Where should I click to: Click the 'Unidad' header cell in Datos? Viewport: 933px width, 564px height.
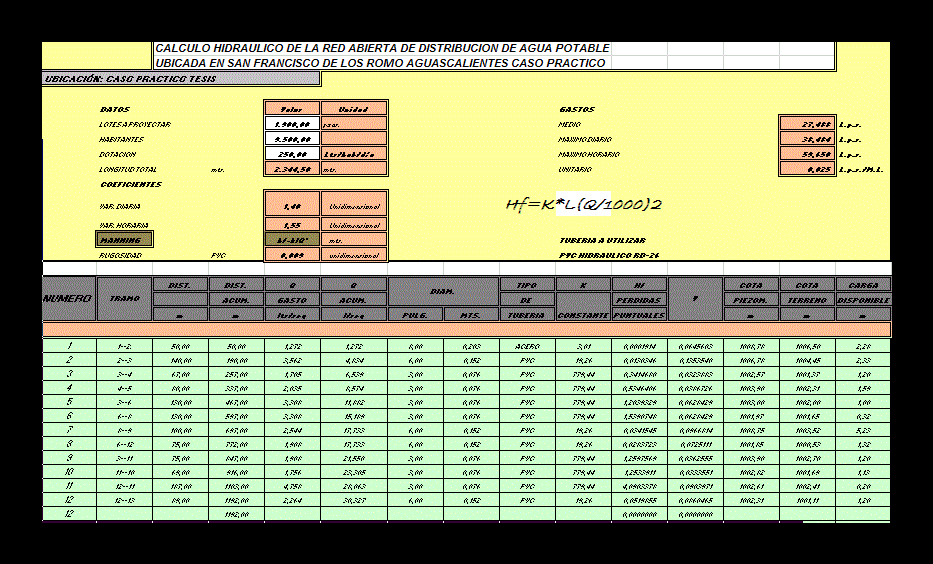point(354,108)
